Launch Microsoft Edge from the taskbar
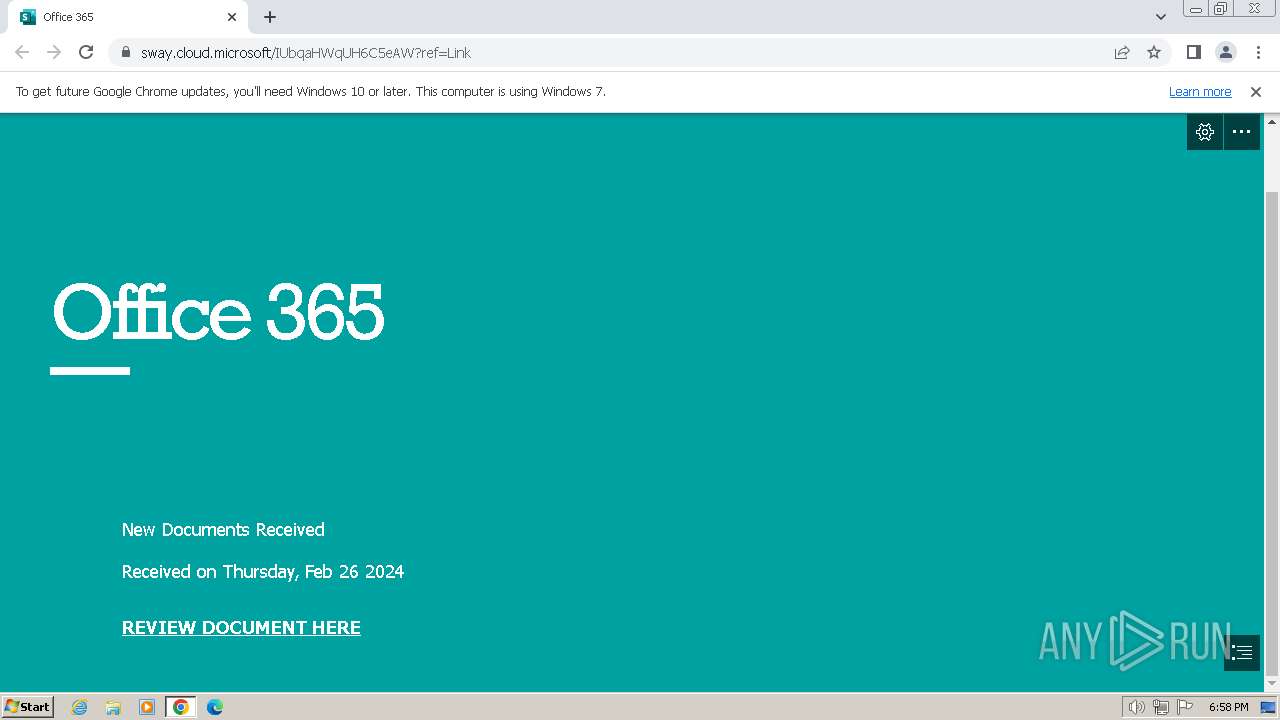This screenshot has height=720, width=1280. click(x=215, y=707)
